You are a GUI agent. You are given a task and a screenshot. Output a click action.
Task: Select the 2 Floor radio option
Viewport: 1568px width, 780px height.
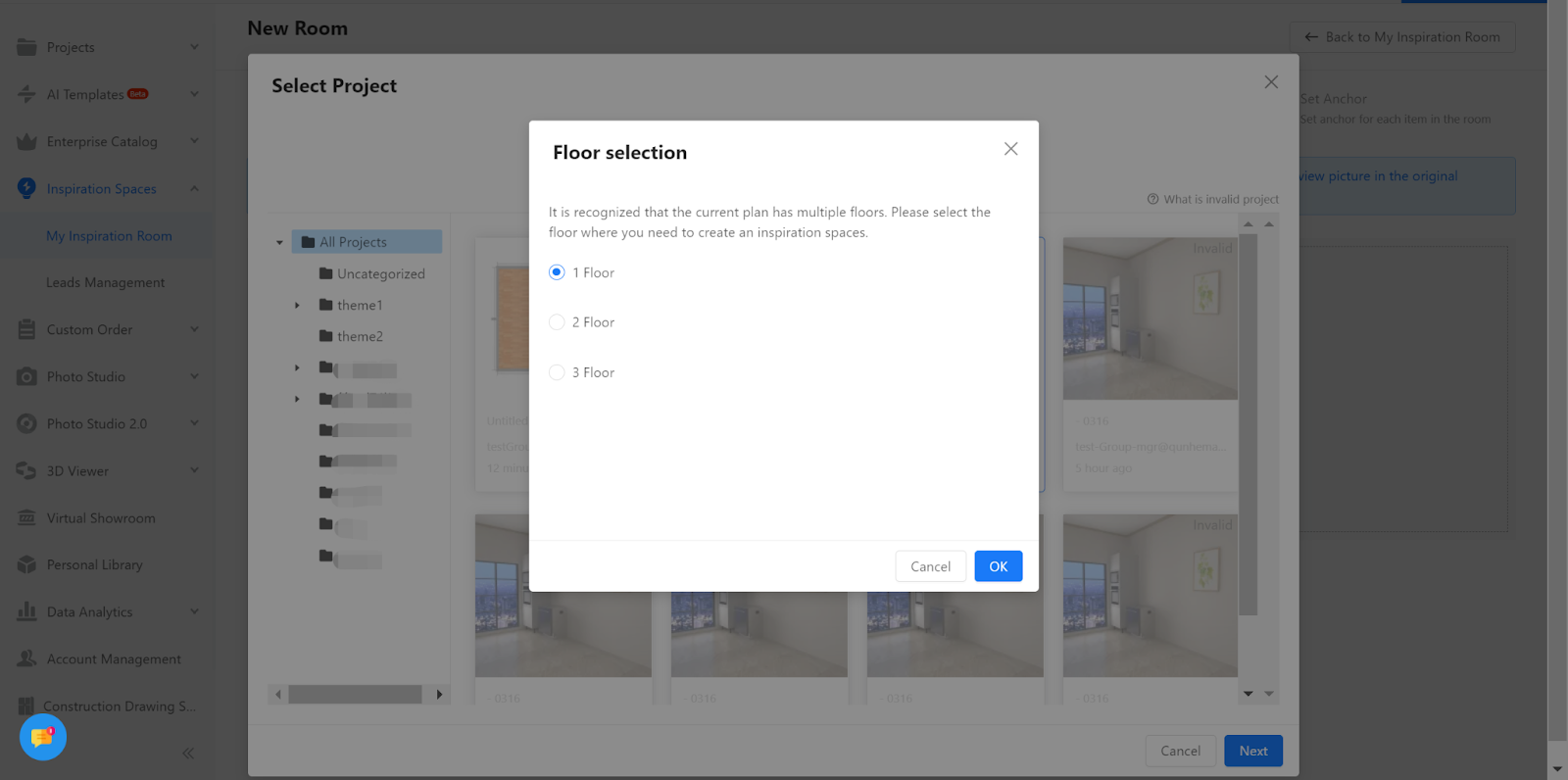tap(557, 322)
